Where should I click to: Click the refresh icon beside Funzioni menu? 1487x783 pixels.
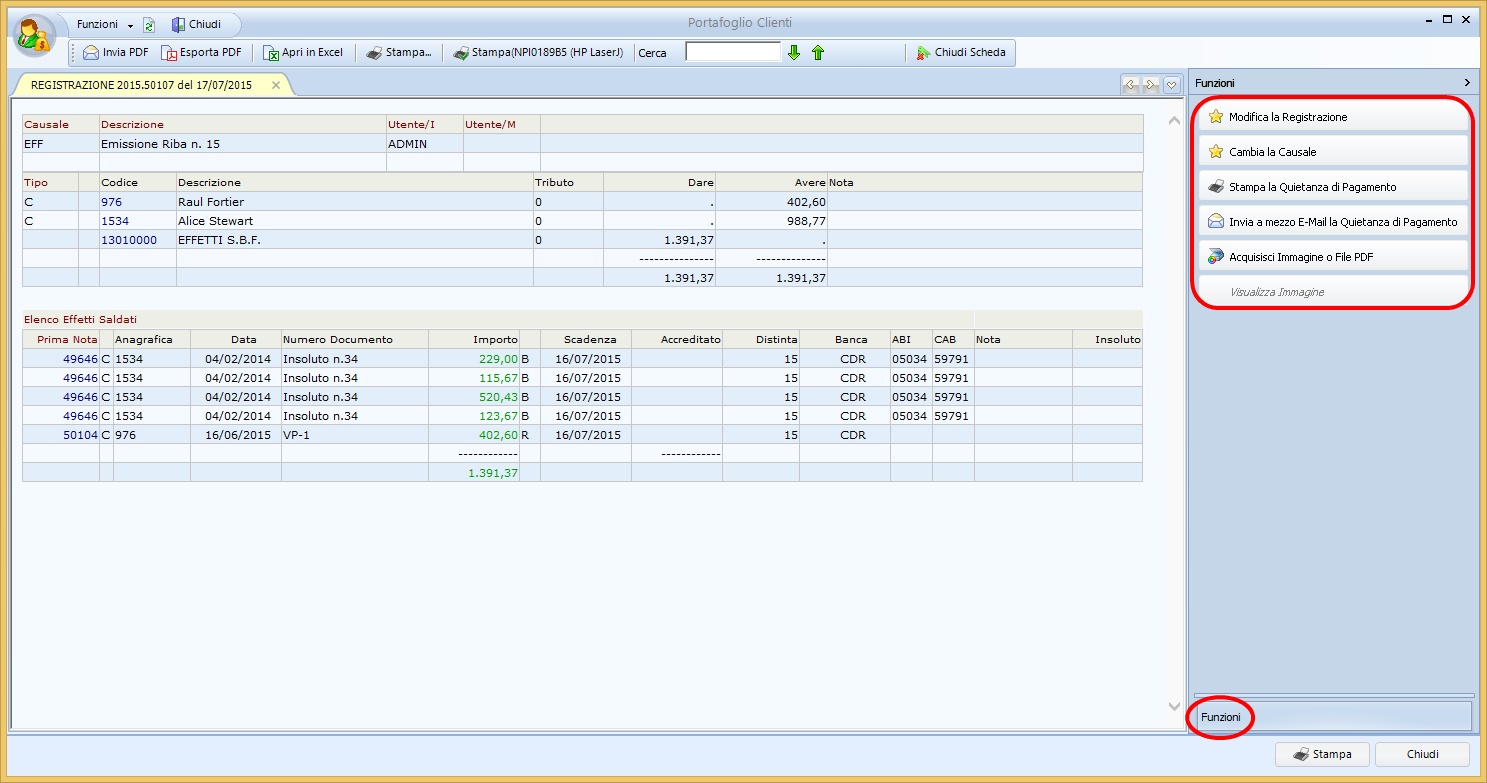point(149,25)
